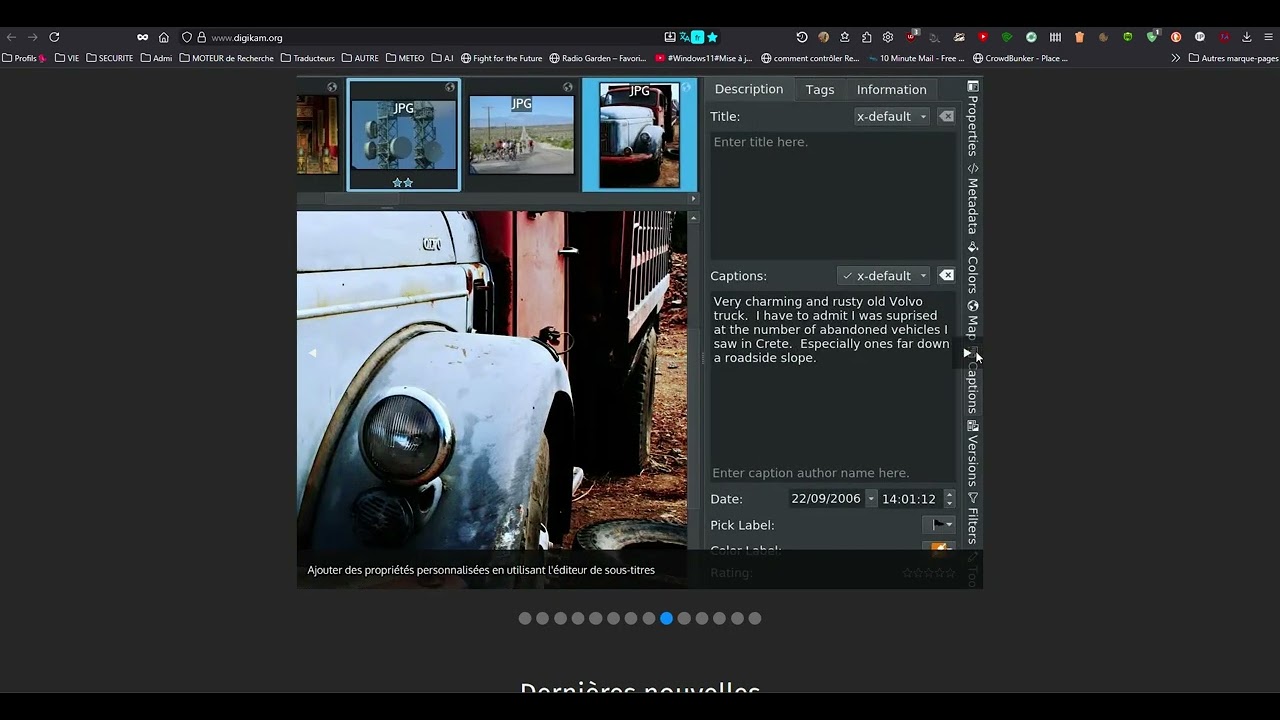
Task: Open the SECURITE bookmark folder
Action: (110, 58)
